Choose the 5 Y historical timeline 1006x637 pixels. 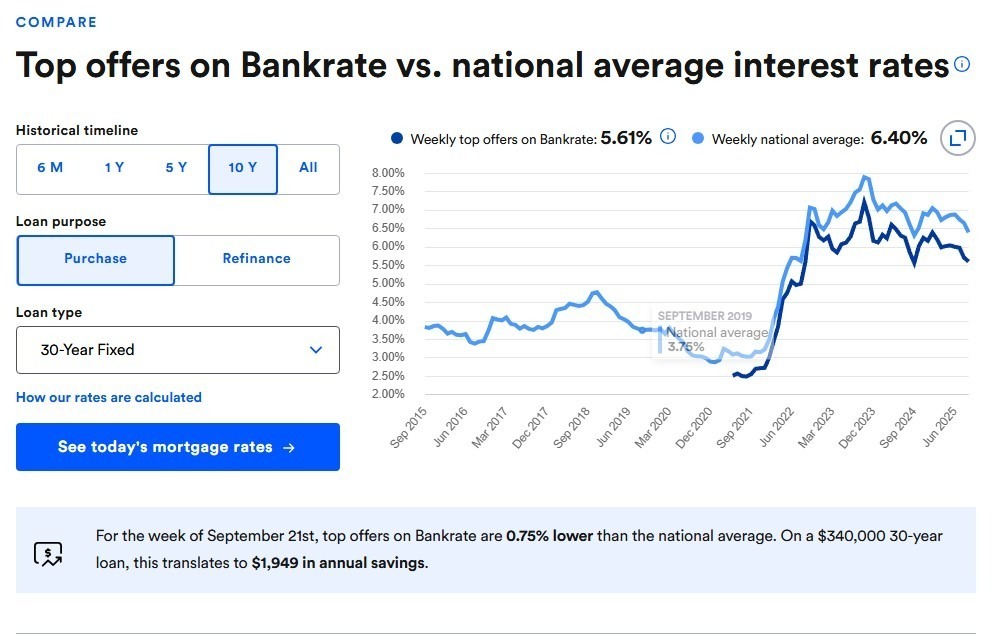tap(176, 168)
